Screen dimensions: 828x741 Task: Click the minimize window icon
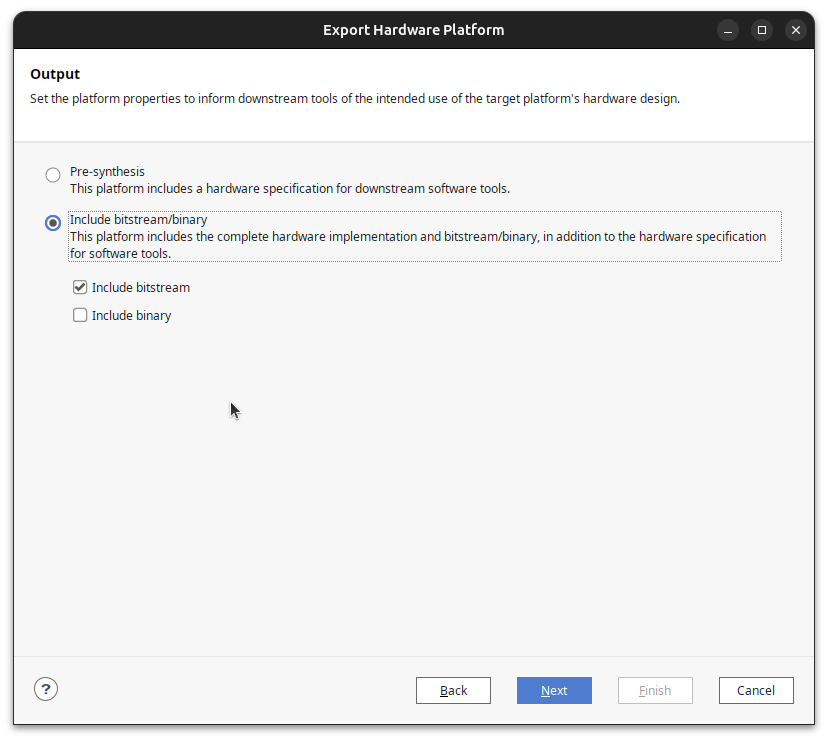[x=727, y=30]
